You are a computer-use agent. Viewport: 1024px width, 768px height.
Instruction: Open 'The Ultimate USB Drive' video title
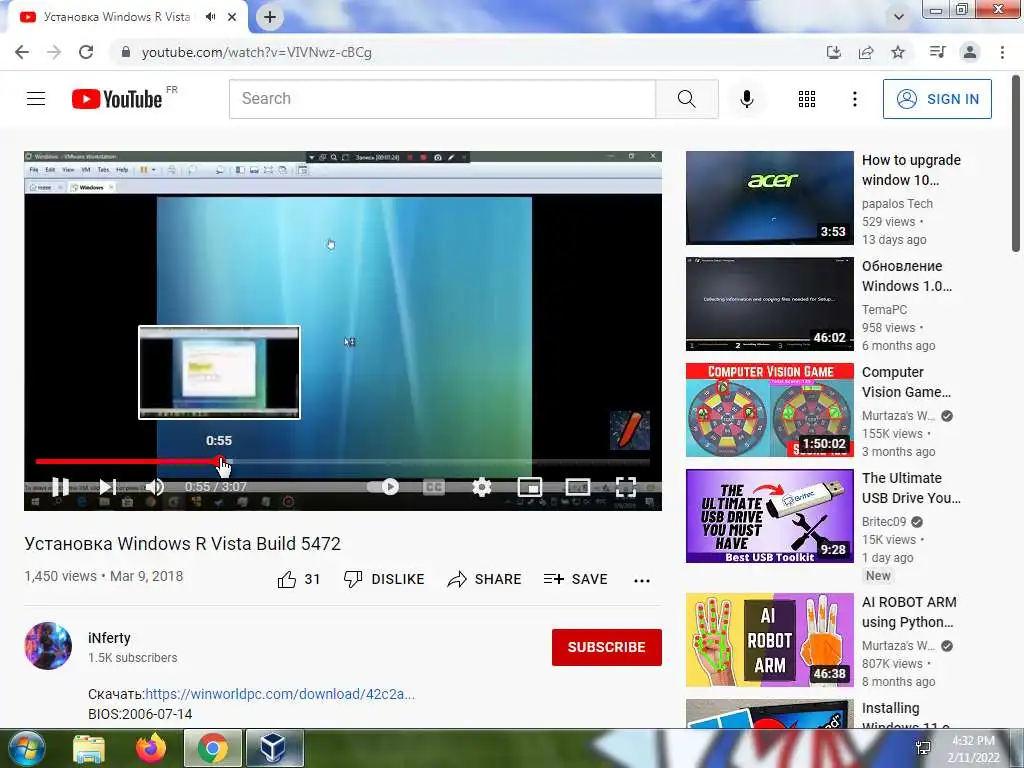pyautogui.click(x=911, y=488)
